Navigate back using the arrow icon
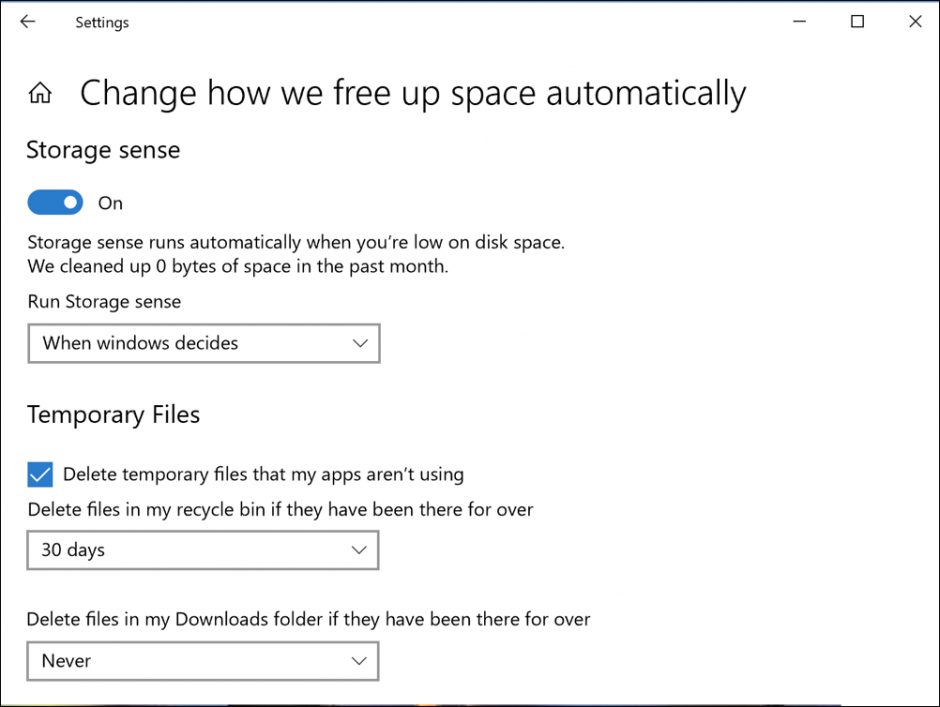 click(27, 21)
